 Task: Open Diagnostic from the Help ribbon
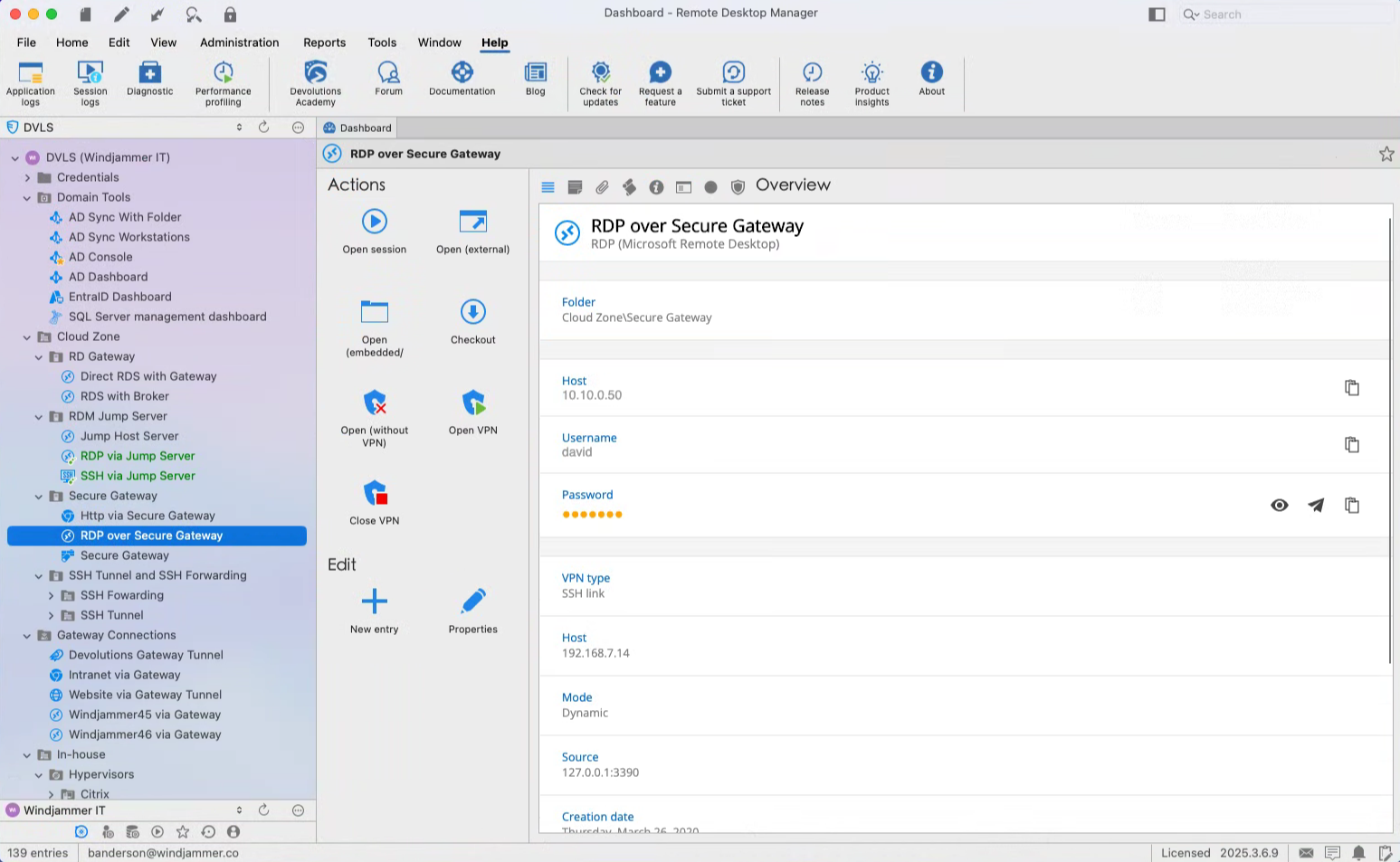pos(149,72)
